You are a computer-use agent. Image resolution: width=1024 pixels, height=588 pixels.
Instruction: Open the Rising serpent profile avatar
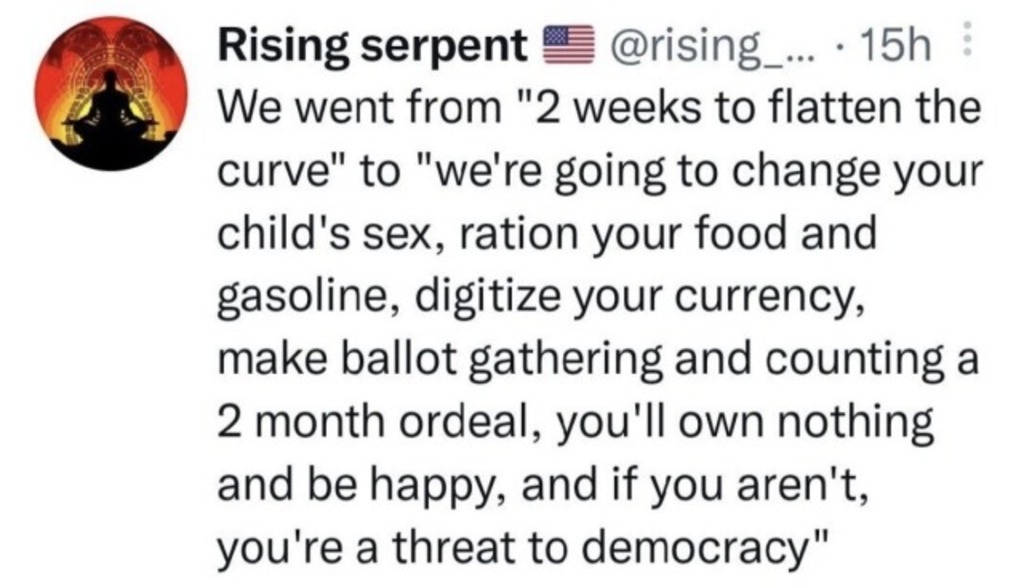click(x=111, y=93)
